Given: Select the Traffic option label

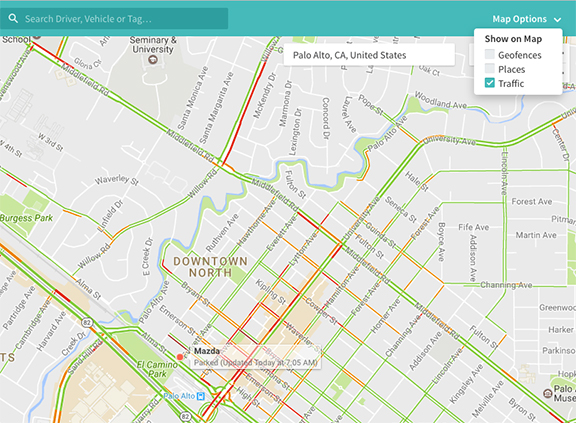Looking at the screenshot, I should click(x=511, y=83).
